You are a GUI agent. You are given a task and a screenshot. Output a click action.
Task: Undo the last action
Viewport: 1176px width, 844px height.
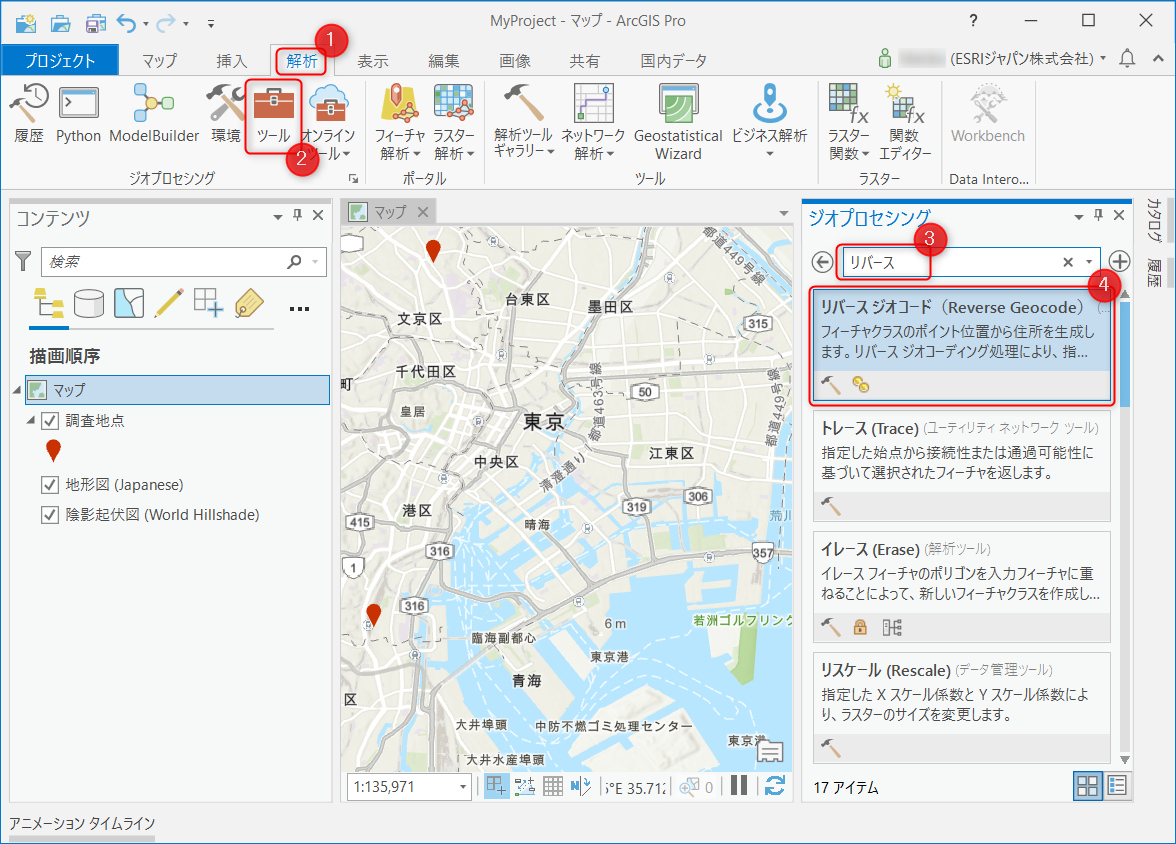(126, 23)
